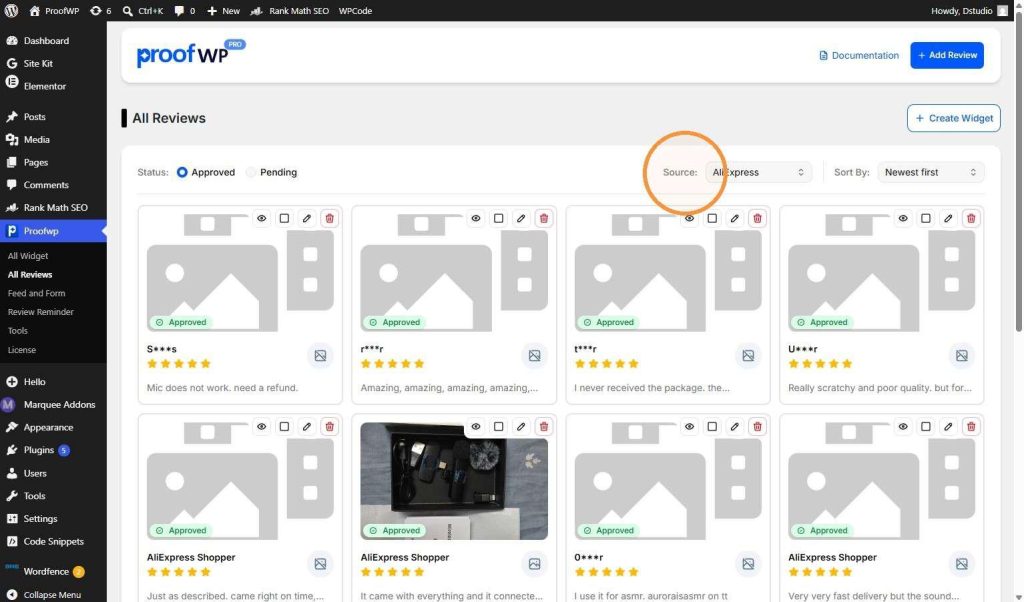The height and width of the screenshot is (602, 1024).
Task: Delete the O***r review with trash icon
Action: 758,426
